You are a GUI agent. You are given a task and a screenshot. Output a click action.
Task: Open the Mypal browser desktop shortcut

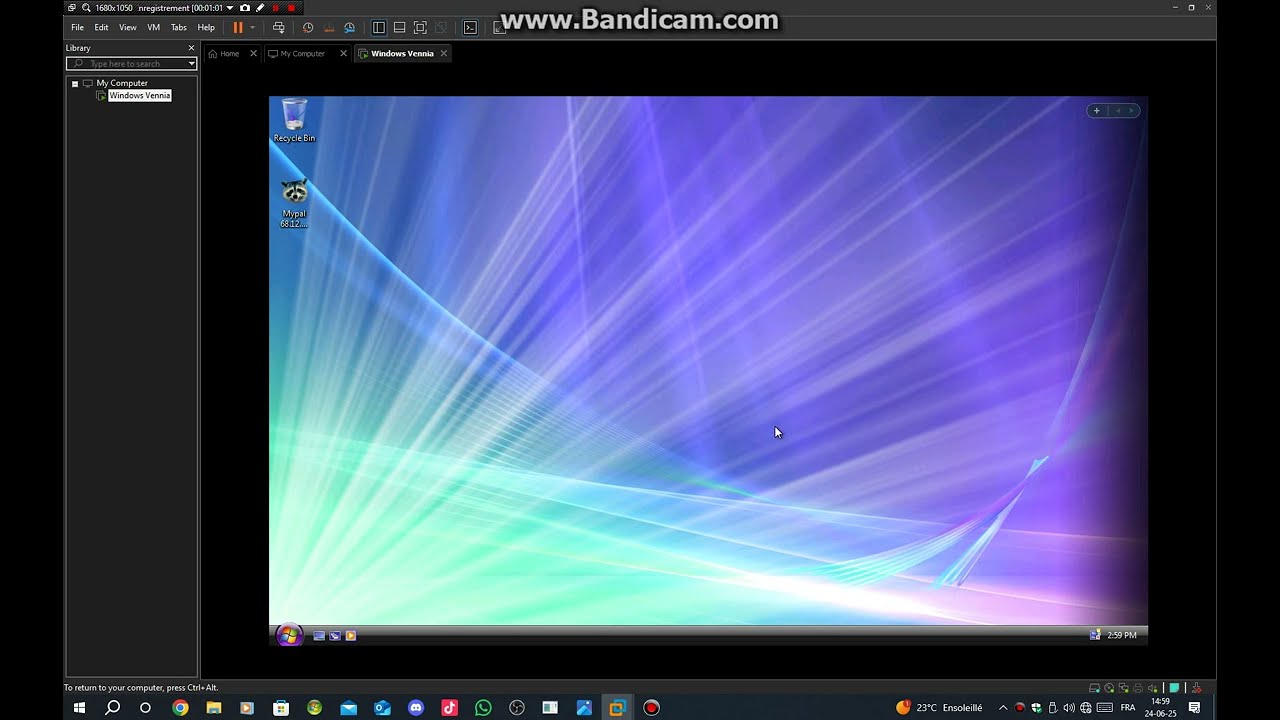(294, 203)
